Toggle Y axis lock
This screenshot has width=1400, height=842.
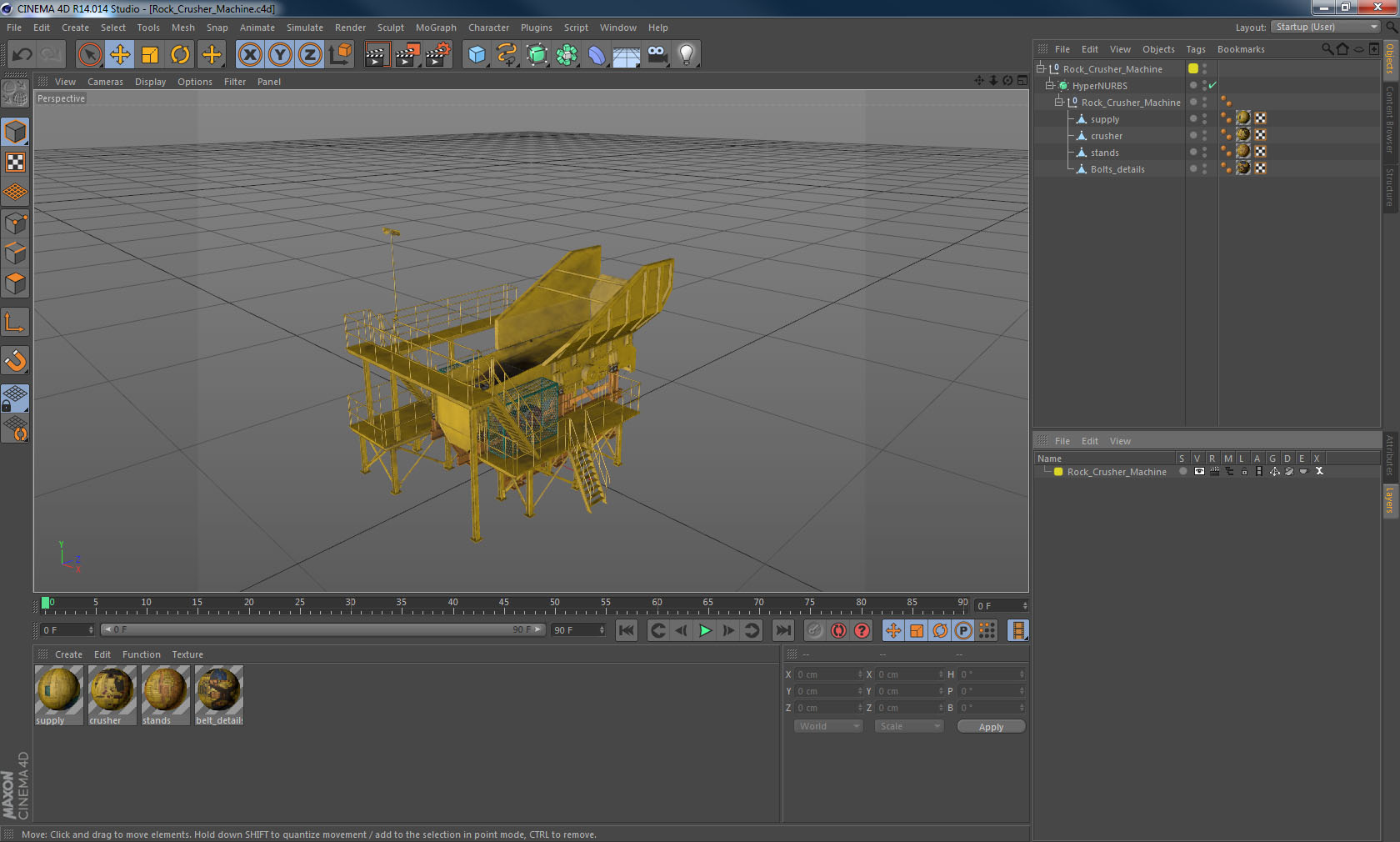(280, 55)
